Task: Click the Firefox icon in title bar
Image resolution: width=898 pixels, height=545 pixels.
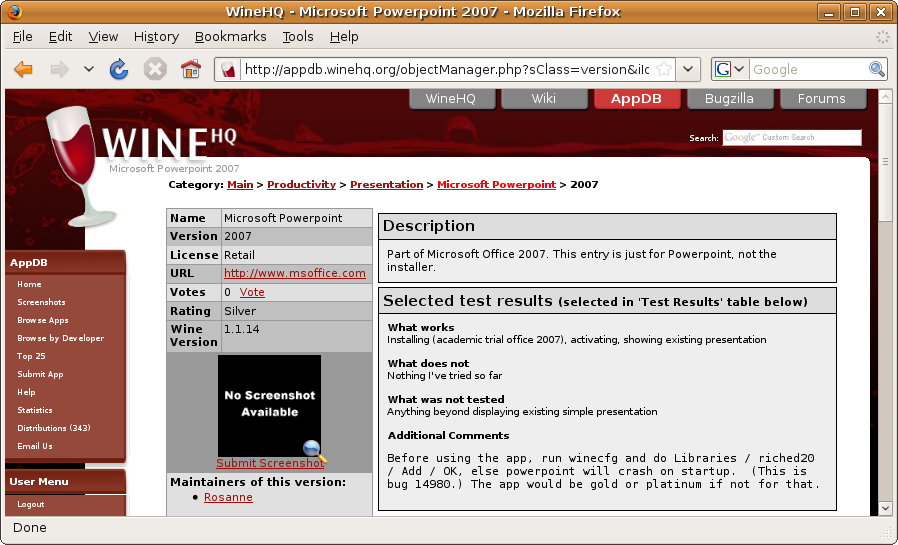Action: (14, 11)
